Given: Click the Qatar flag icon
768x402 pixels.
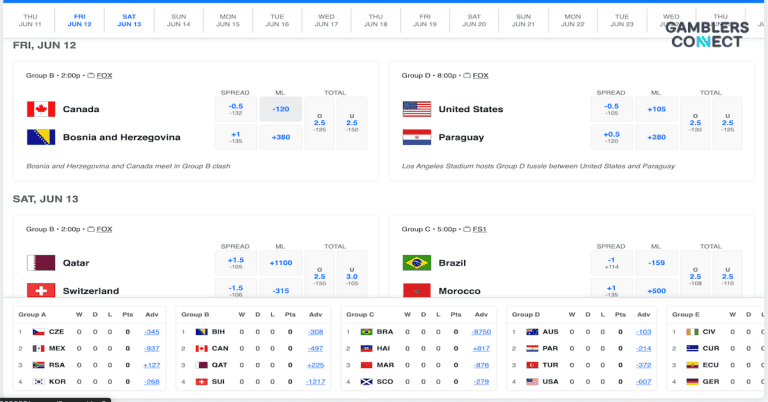Looking at the screenshot, I should pos(41,263).
